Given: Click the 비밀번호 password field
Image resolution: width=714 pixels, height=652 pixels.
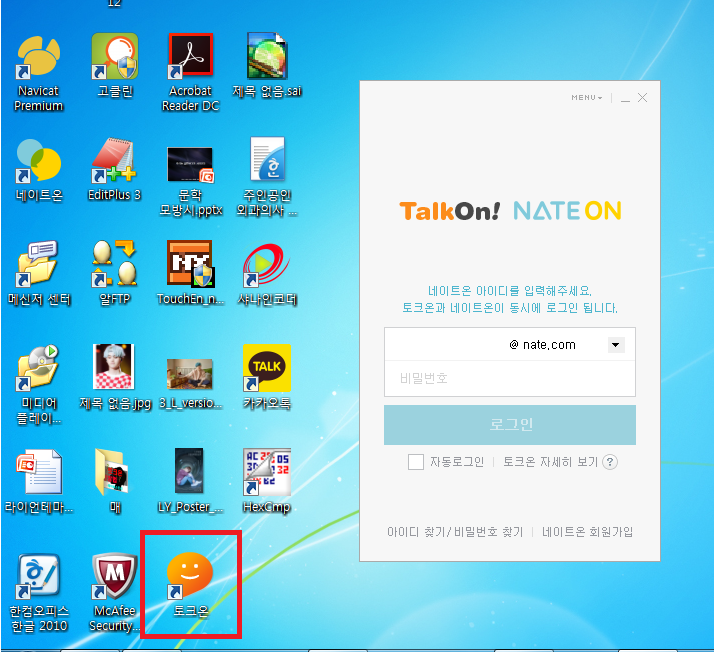Looking at the screenshot, I should [x=510, y=378].
